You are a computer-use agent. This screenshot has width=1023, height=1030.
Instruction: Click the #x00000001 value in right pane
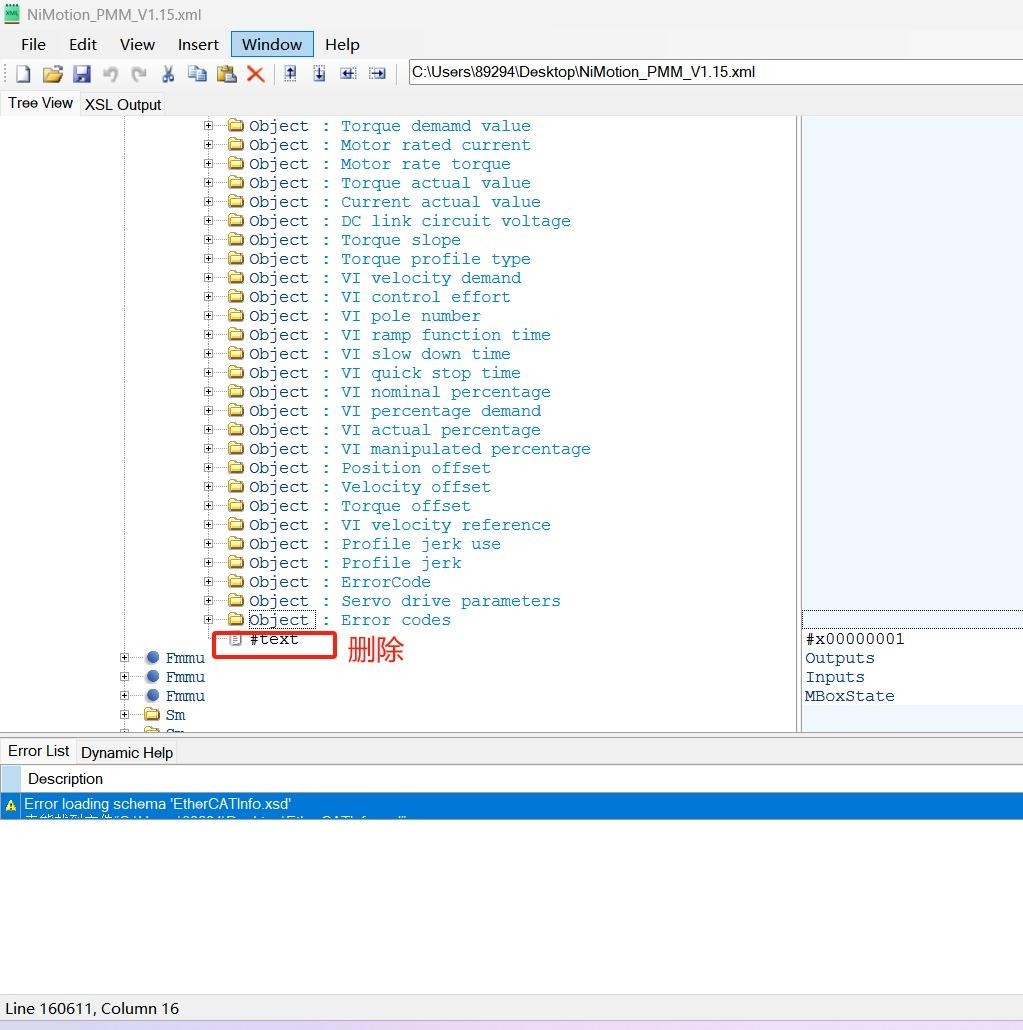(855, 639)
